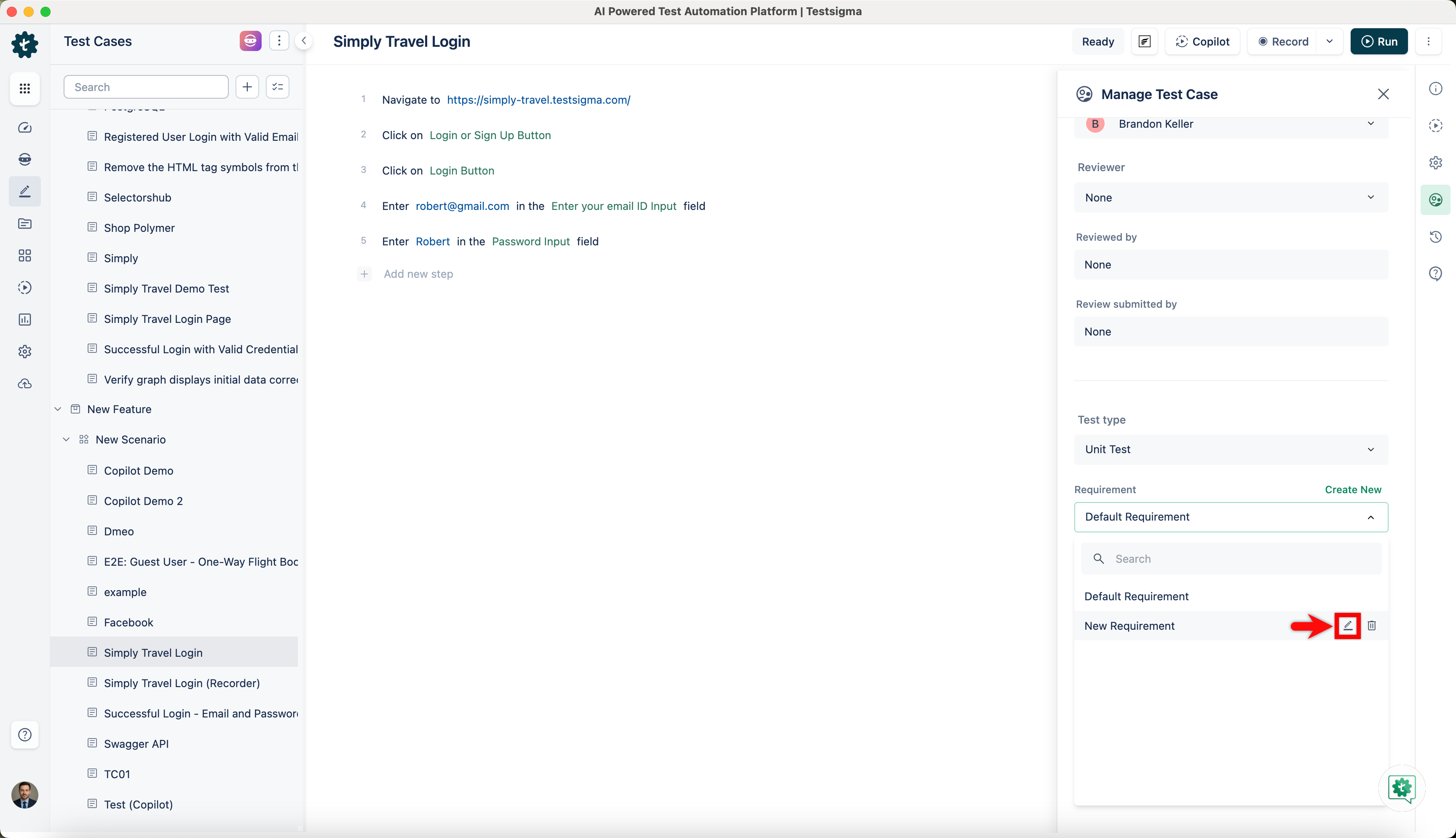
Task: Open the help question icon in left sidebar
Action: click(25, 735)
